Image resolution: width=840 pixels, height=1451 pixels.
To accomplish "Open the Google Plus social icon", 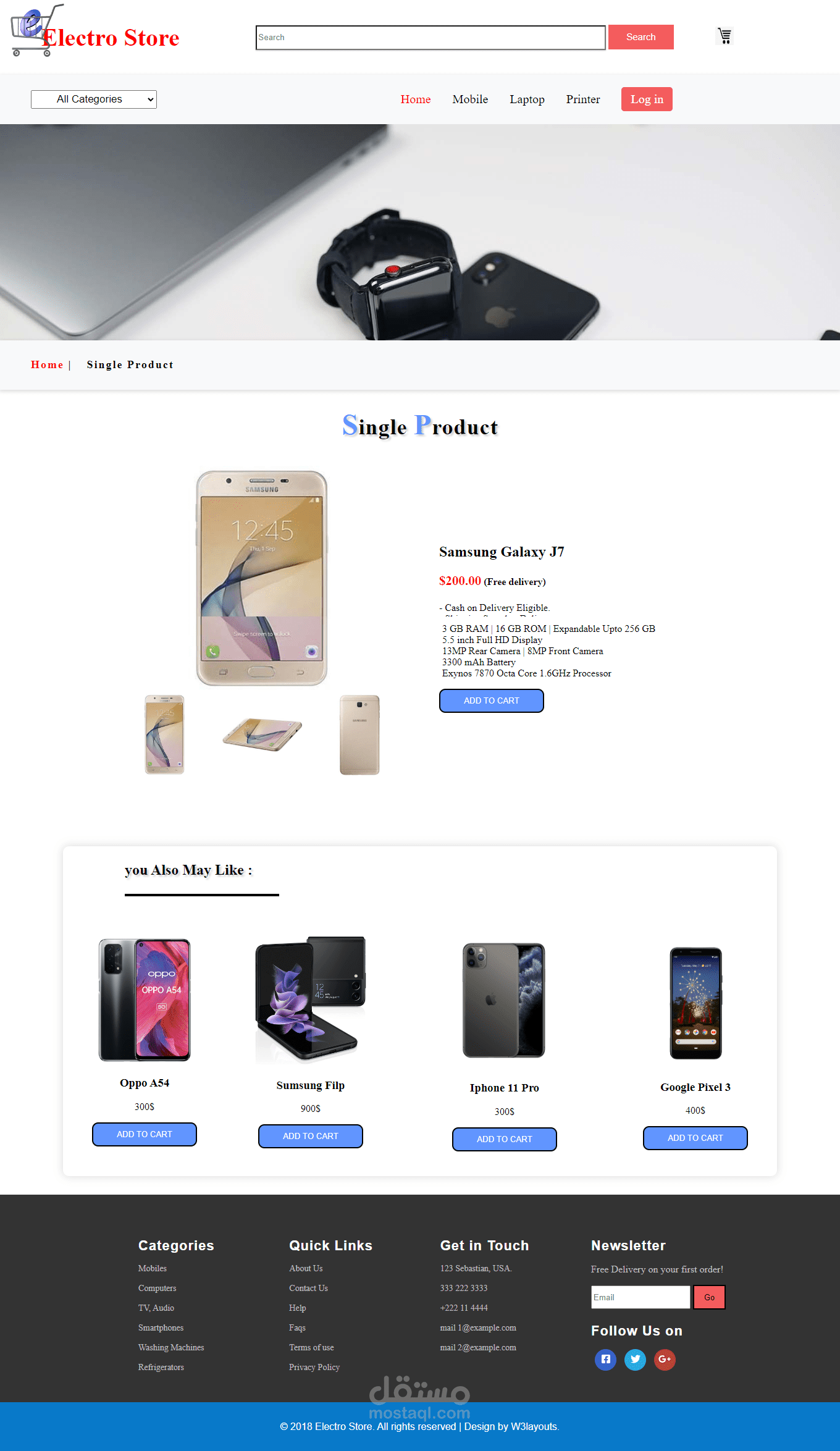I will [x=665, y=1359].
